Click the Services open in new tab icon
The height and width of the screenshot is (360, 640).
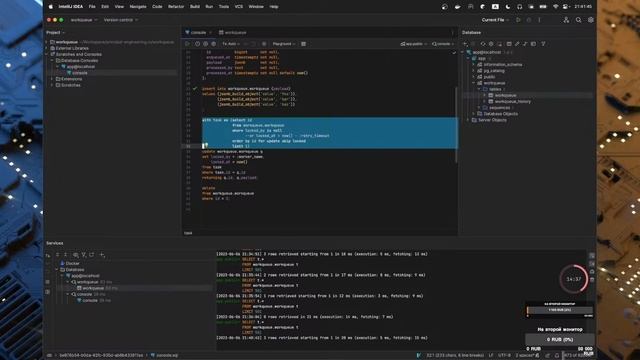click(x=91, y=255)
